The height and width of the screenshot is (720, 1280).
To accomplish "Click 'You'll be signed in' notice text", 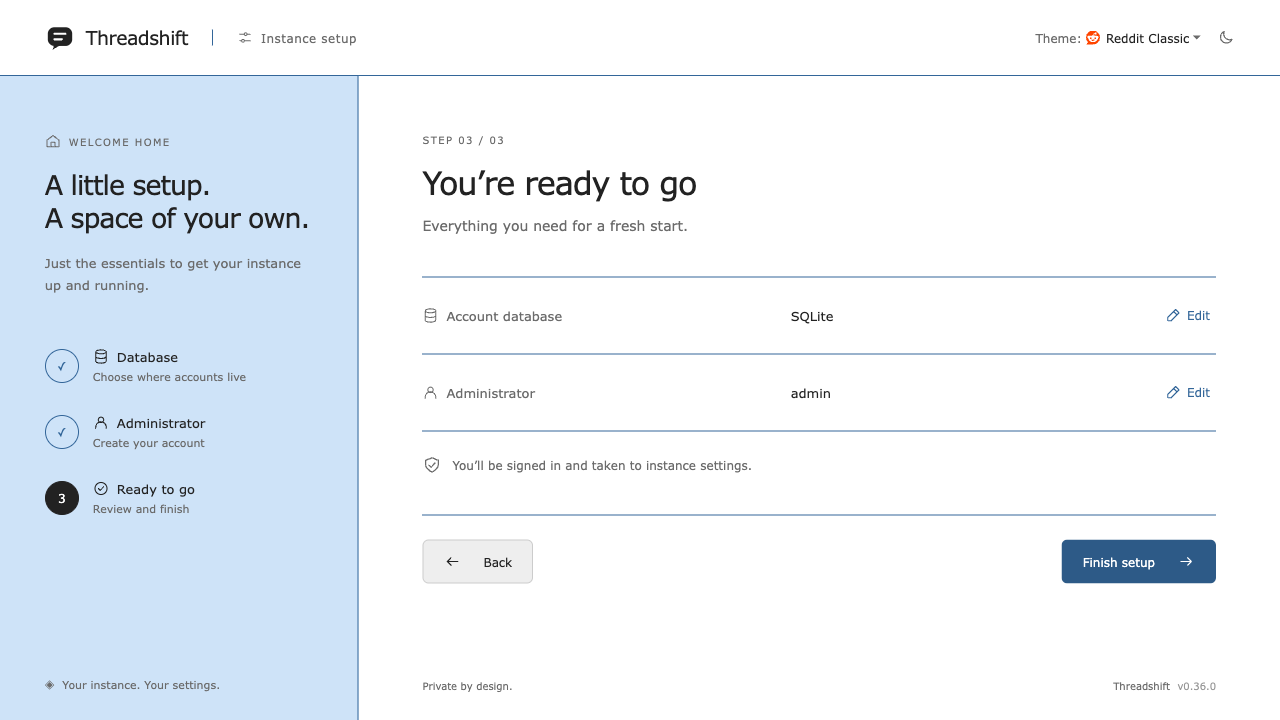I will [602, 465].
